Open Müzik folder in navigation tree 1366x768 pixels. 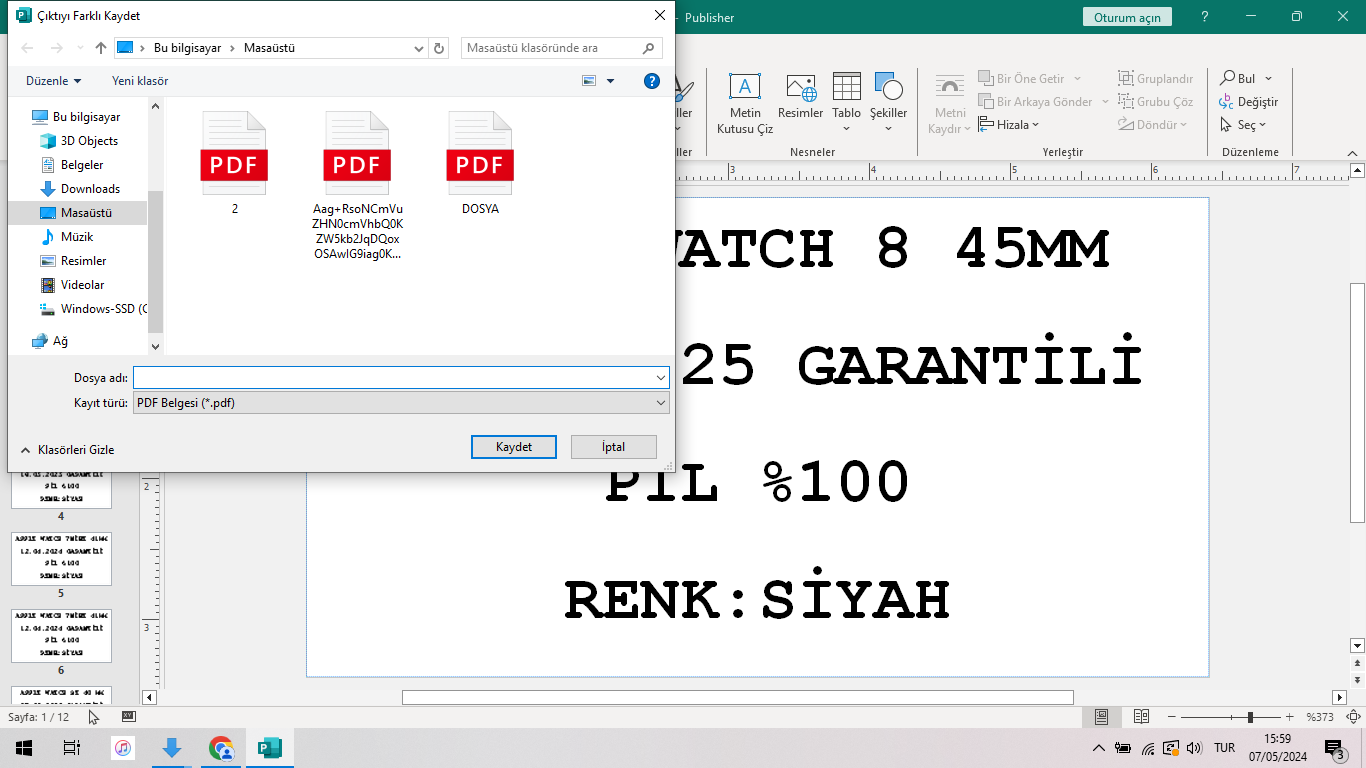(x=67, y=237)
